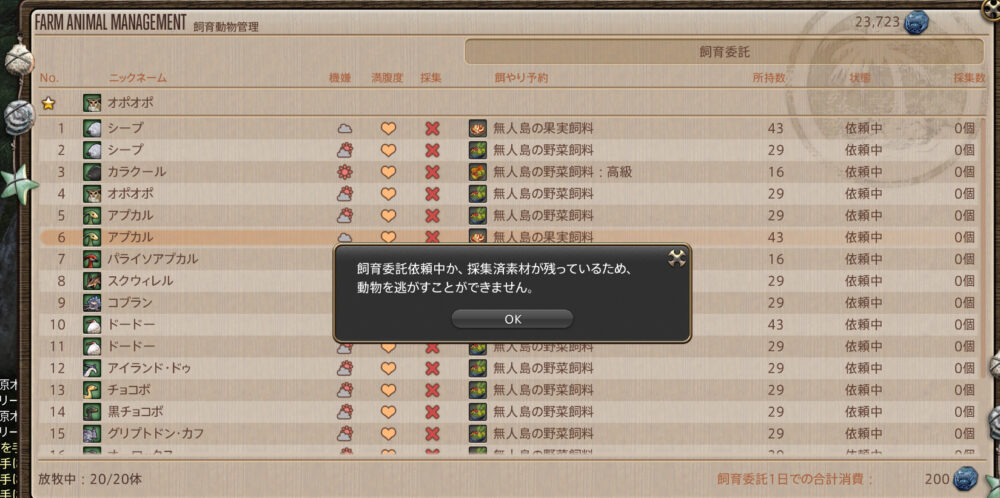Viewport: 1000px width, 498px height.
Task: Close the dialog with the X icon
Action: (x=677, y=258)
